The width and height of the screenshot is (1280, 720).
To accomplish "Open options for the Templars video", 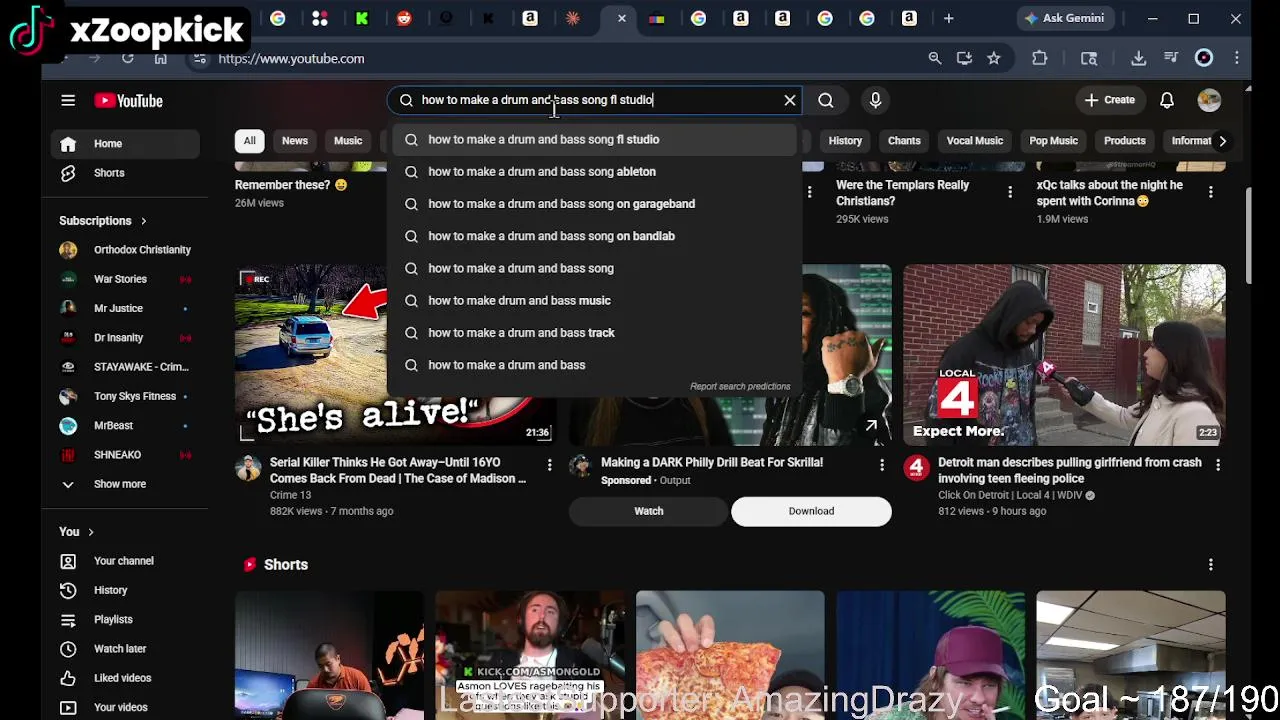I will point(1010,192).
